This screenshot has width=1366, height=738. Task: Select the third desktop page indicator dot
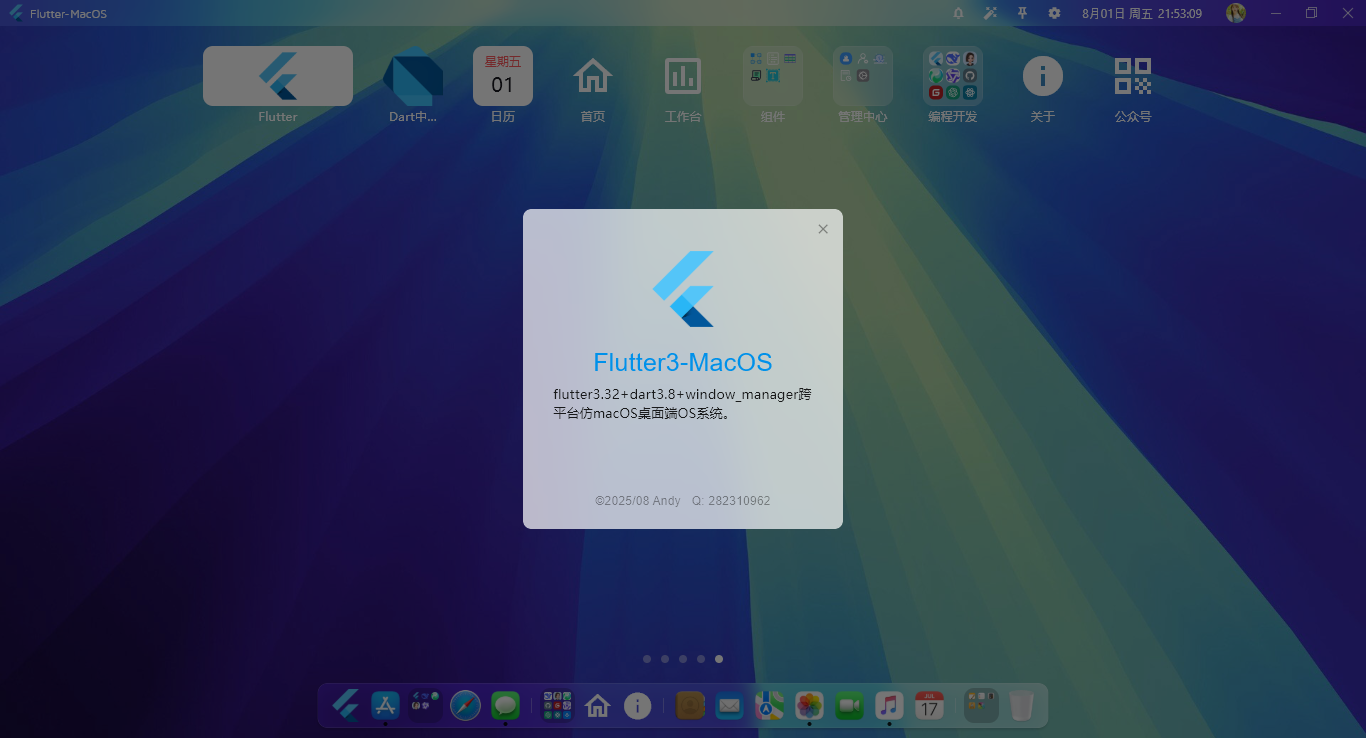point(683,659)
